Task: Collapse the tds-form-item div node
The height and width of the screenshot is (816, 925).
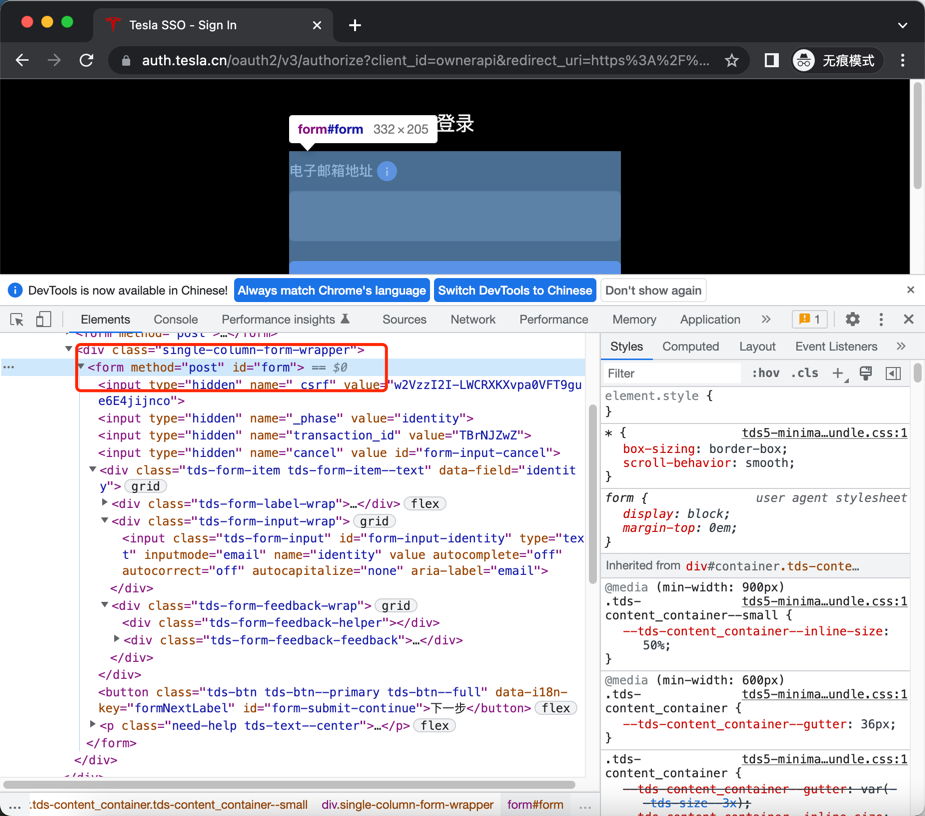Action: coord(93,470)
